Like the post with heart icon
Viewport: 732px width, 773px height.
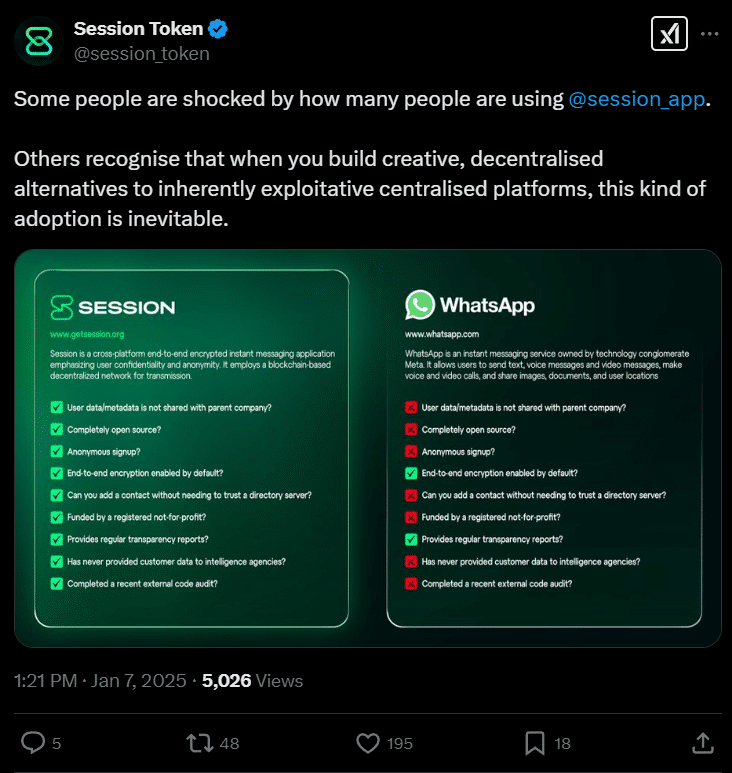click(369, 742)
